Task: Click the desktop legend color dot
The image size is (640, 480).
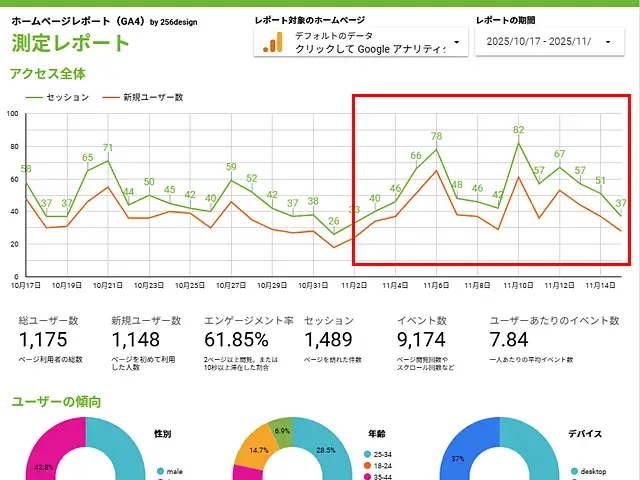Action: click(x=573, y=470)
